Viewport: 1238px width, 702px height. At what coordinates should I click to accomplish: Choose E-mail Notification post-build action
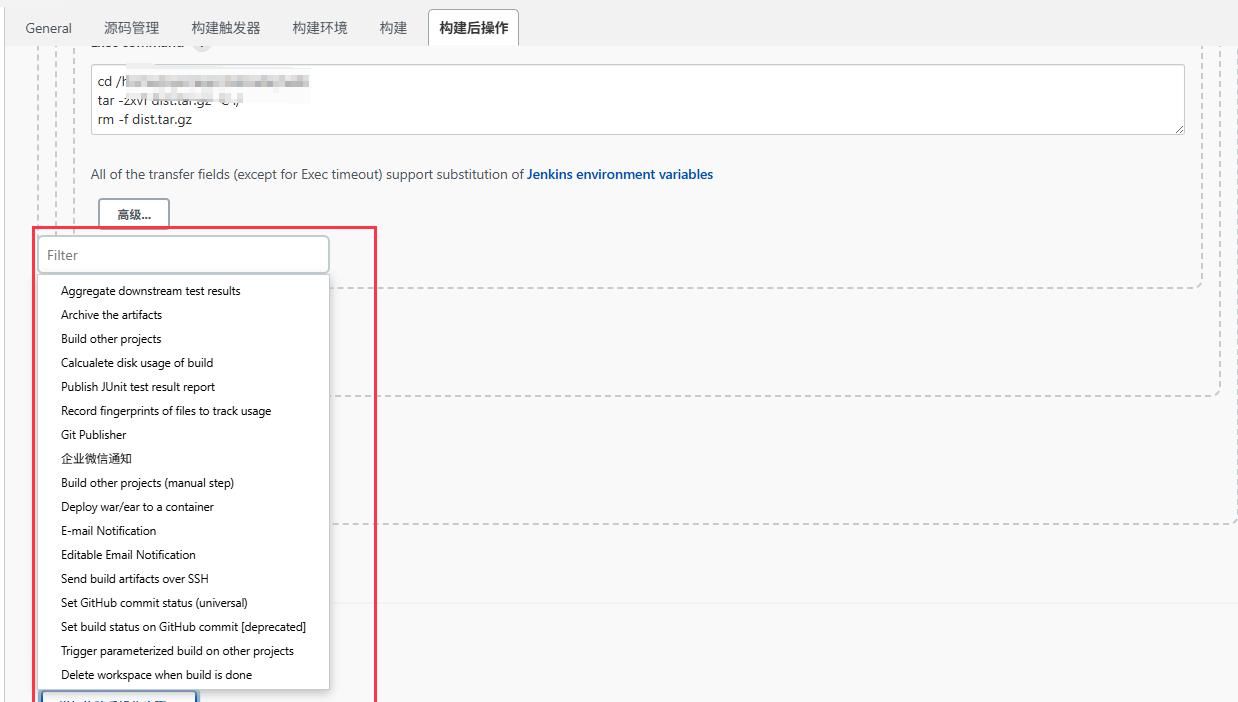click(108, 531)
